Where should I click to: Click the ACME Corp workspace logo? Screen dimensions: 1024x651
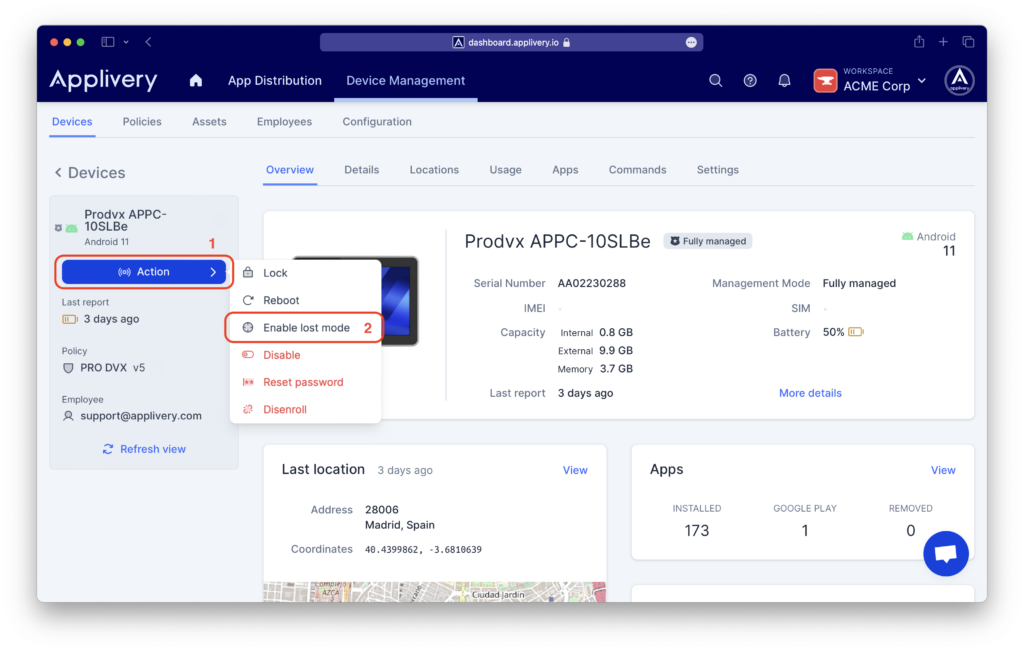(x=825, y=81)
